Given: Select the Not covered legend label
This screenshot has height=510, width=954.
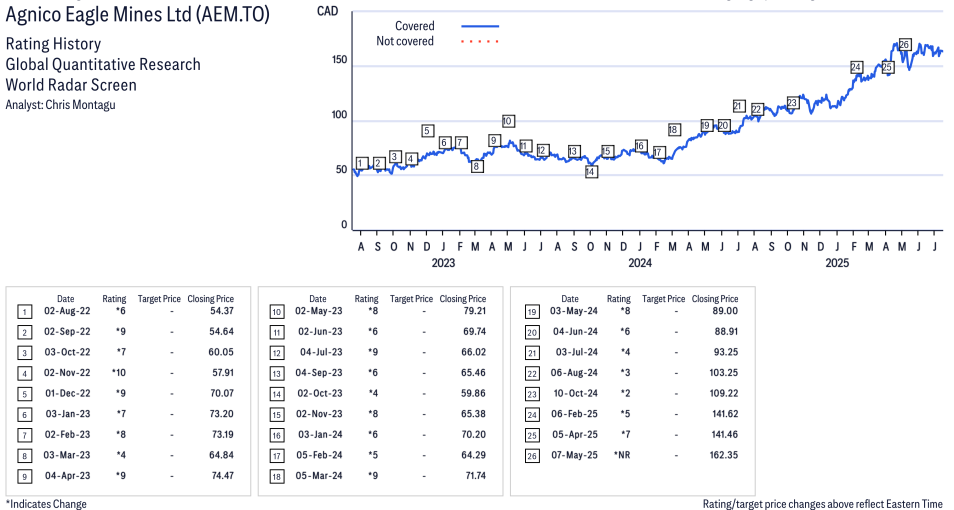Looking at the screenshot, I should 405,41.
